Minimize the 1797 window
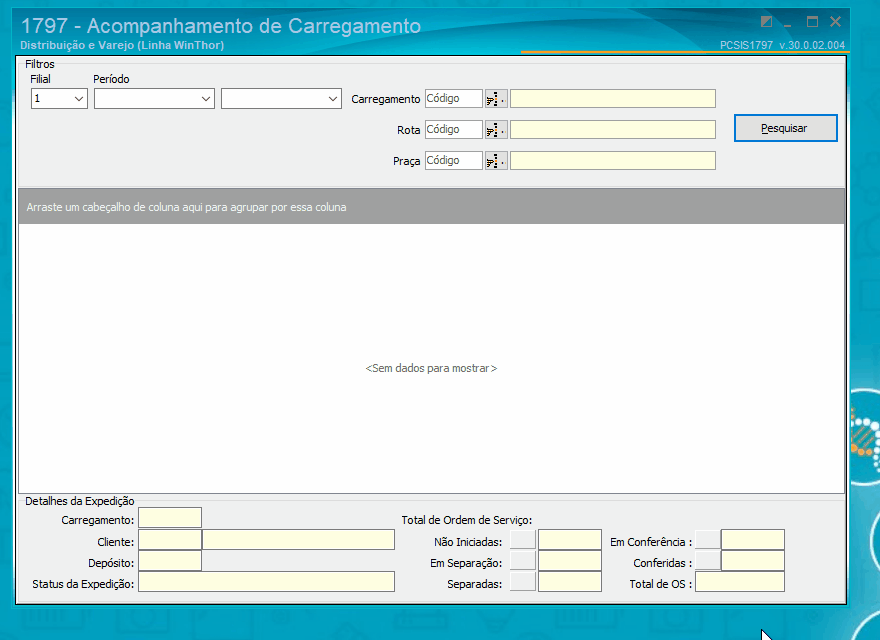This screenshot has width=880, height=640. pos(788,24)
